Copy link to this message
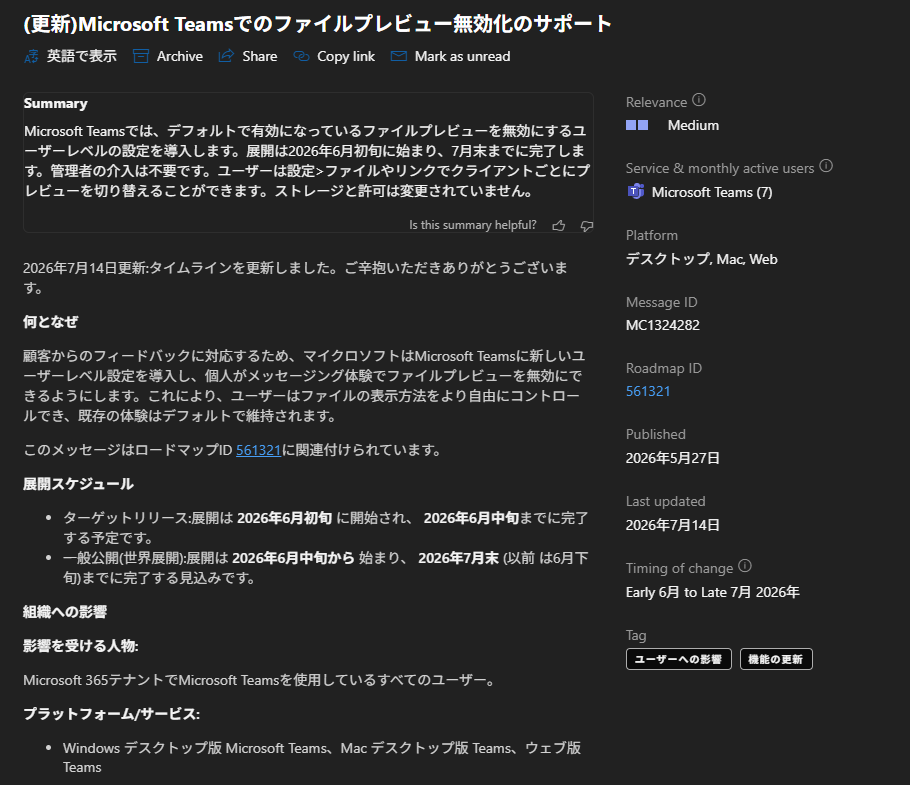Viewport: 910px width, 785px height. (346, 56)
